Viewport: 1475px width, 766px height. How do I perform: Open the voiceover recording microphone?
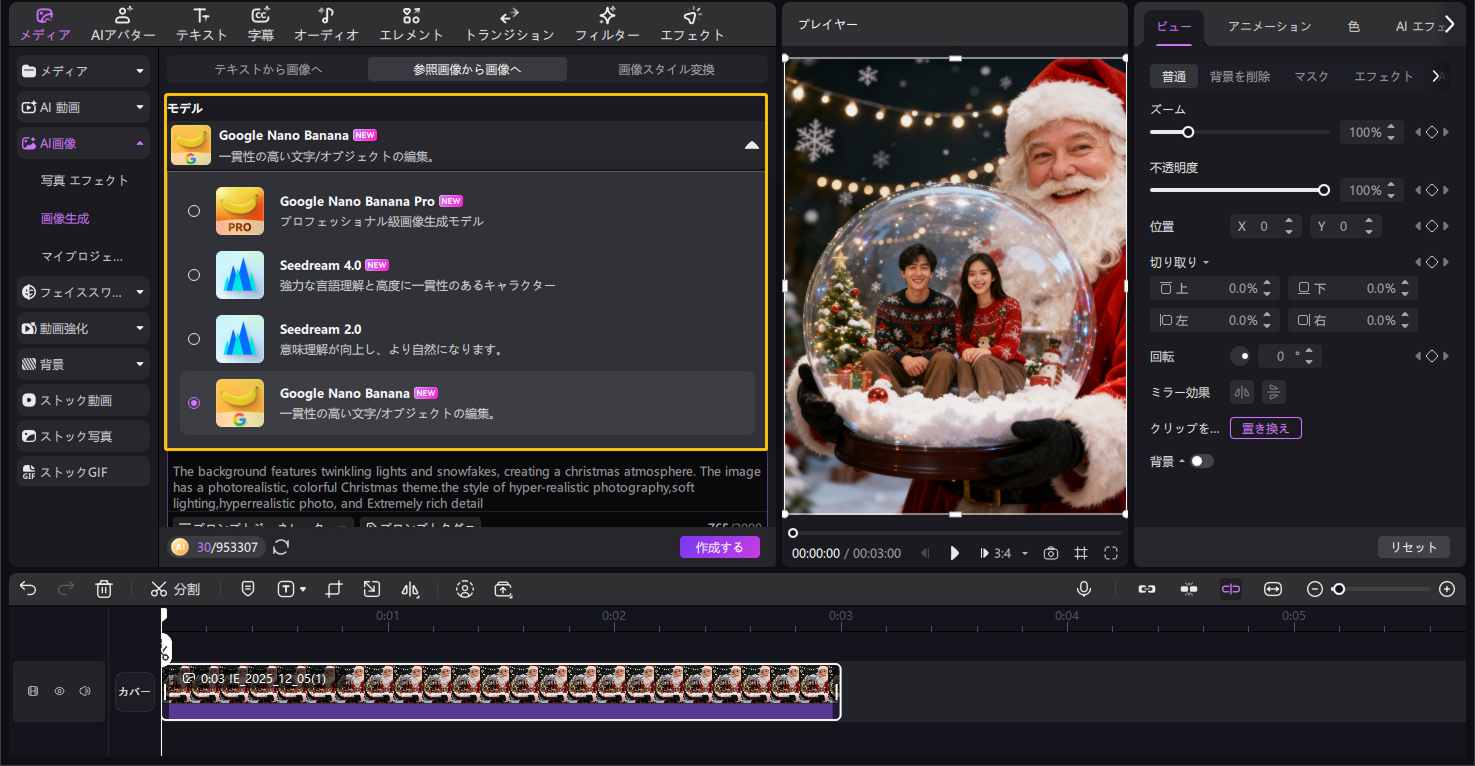click(1084, 589)
